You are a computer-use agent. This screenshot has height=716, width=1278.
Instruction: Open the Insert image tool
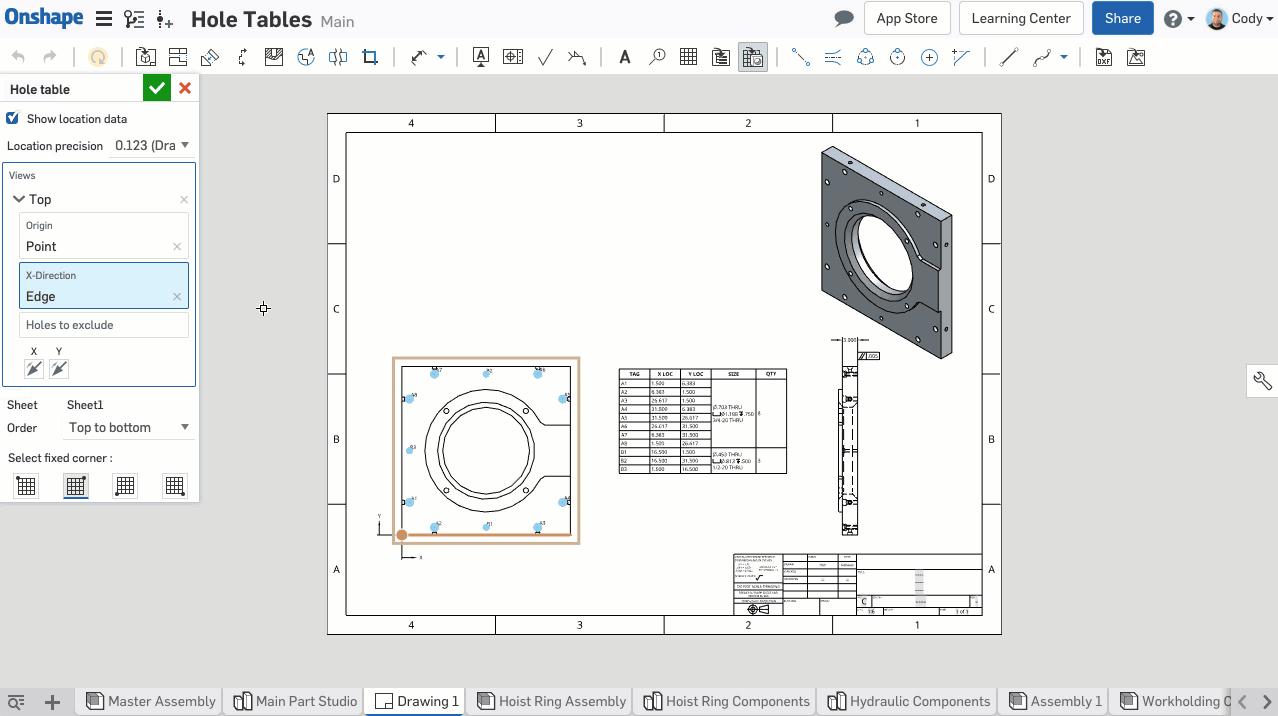pos(1135,57)
